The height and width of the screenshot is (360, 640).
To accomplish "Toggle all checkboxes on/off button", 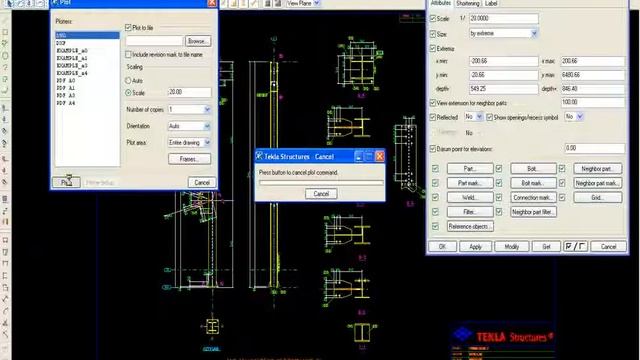I will point(576,247).
